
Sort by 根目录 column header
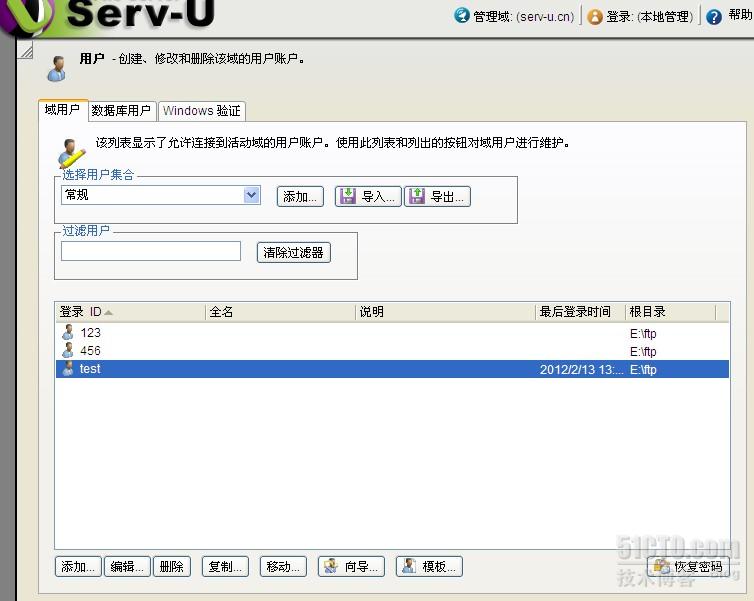point(671,312)
